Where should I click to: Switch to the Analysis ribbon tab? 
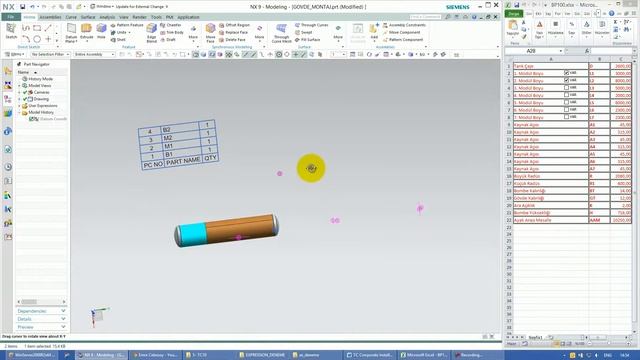(x=107, y=17)
